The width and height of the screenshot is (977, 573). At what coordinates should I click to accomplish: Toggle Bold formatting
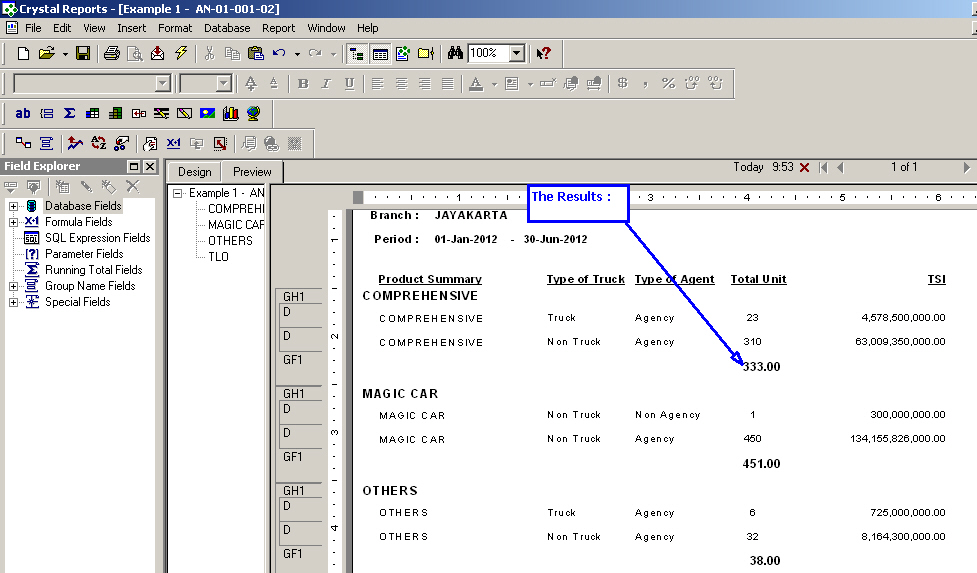[303, 83]
